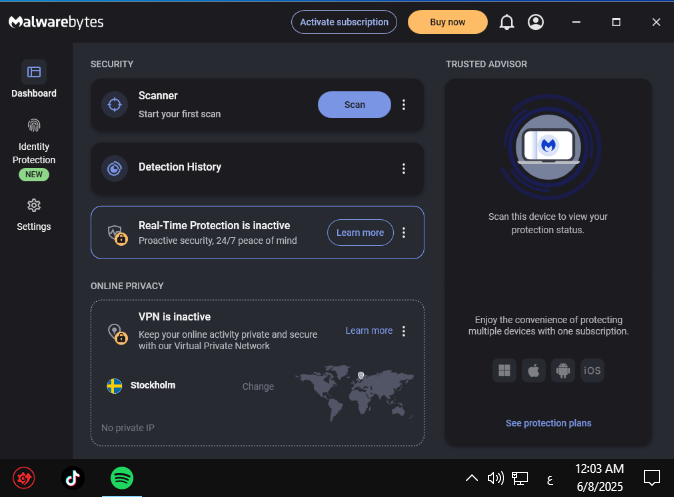Click the taskbar clock showing 12:03 AM
Image resolution: width=674 pixels, height=498 pixels.
point(599,477)
